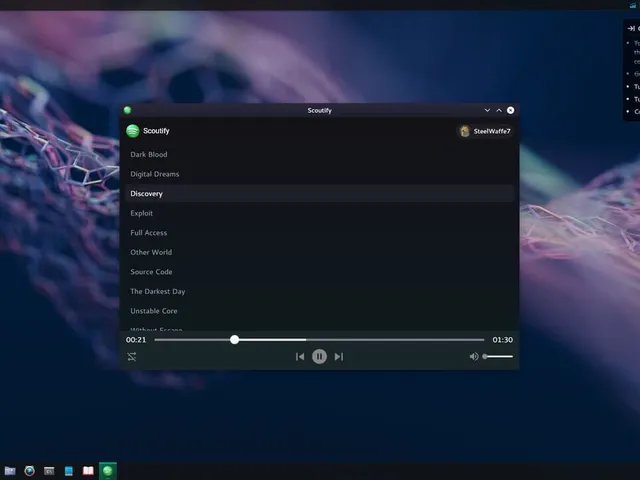This screenshot has width=640, height=480.
Task: Skip to the next track
Action: coord(339,357)
